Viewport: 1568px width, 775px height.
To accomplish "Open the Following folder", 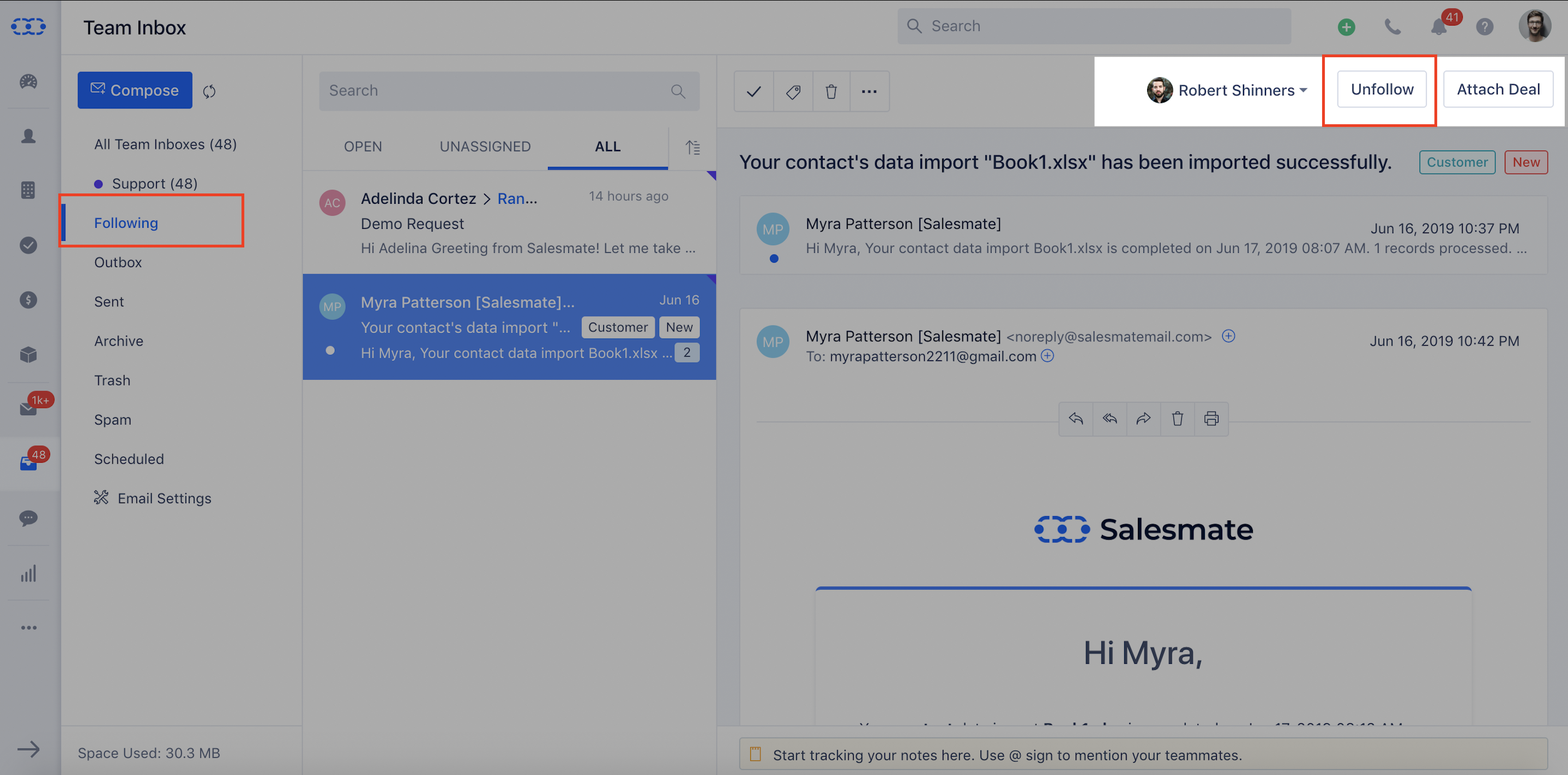I will (x=126, y=223).
